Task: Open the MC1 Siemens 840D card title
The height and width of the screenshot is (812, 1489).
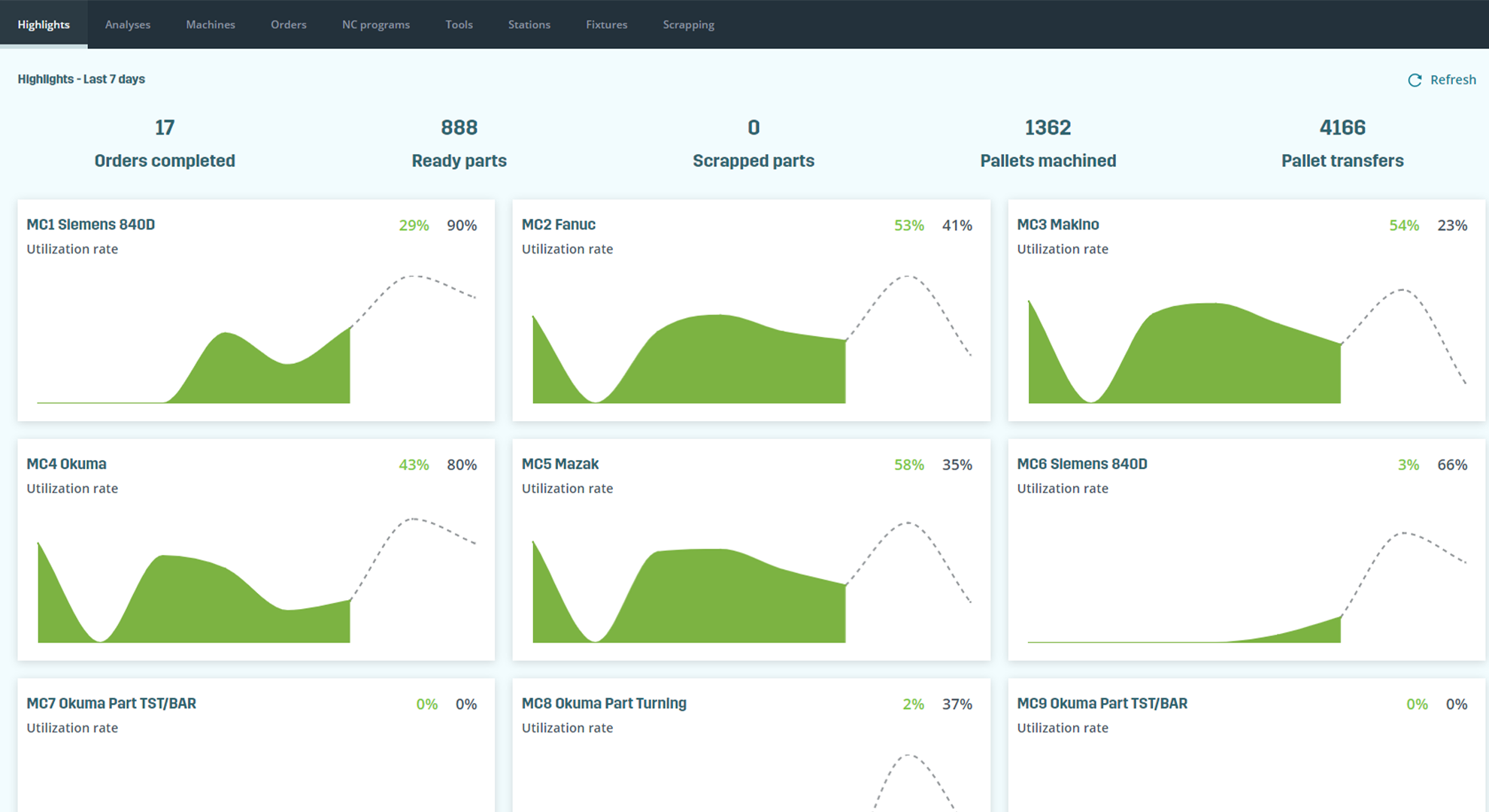Action: pyautogui.click(x=91, y=224)
